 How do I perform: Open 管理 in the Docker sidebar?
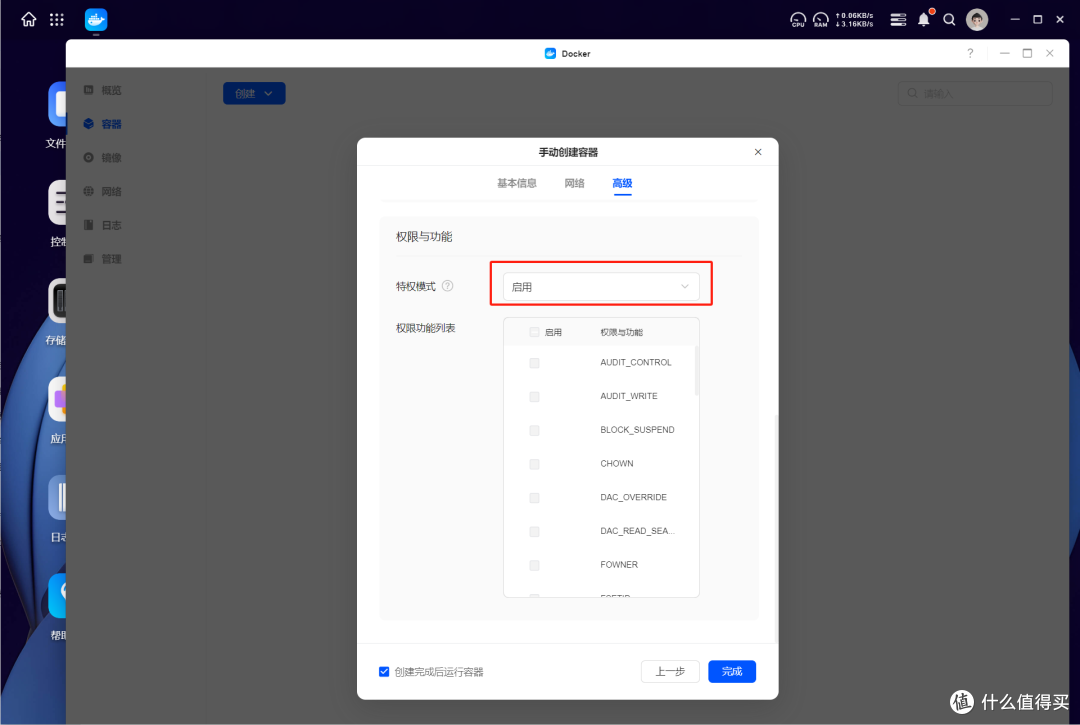point(103,259)
